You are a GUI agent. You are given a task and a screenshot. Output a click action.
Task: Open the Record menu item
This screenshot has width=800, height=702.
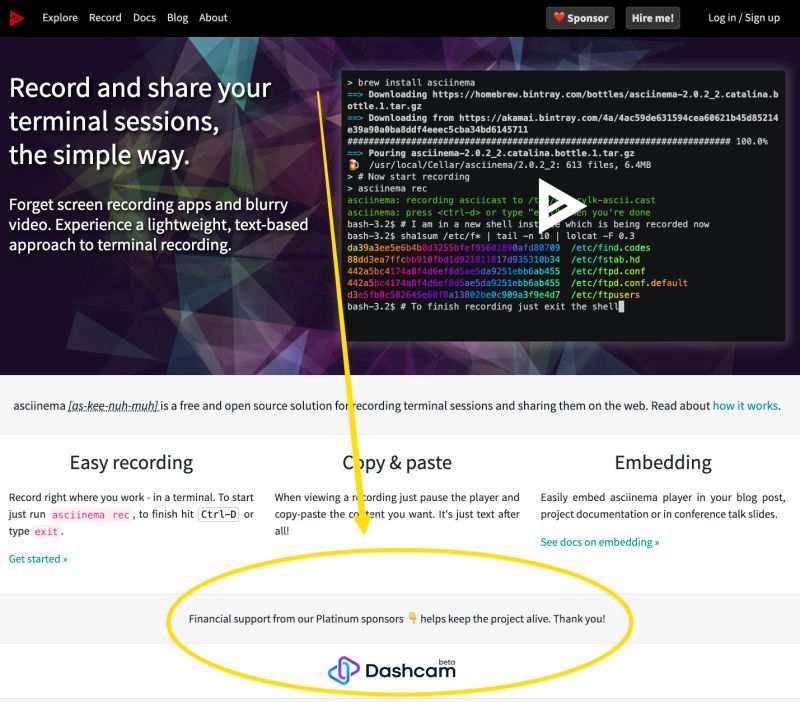[105, 18]
